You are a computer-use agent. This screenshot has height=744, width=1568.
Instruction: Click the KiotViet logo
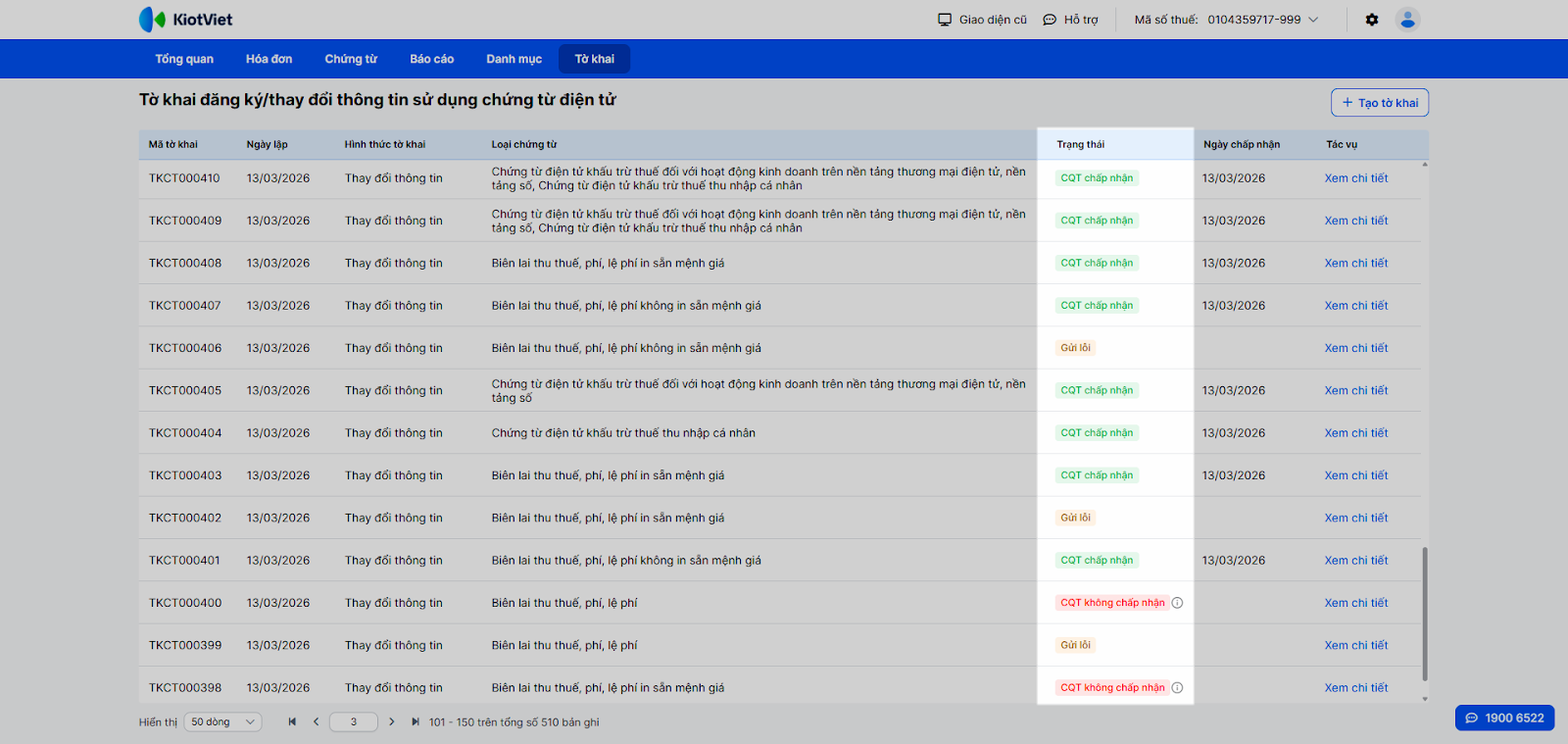click(185, 20)
